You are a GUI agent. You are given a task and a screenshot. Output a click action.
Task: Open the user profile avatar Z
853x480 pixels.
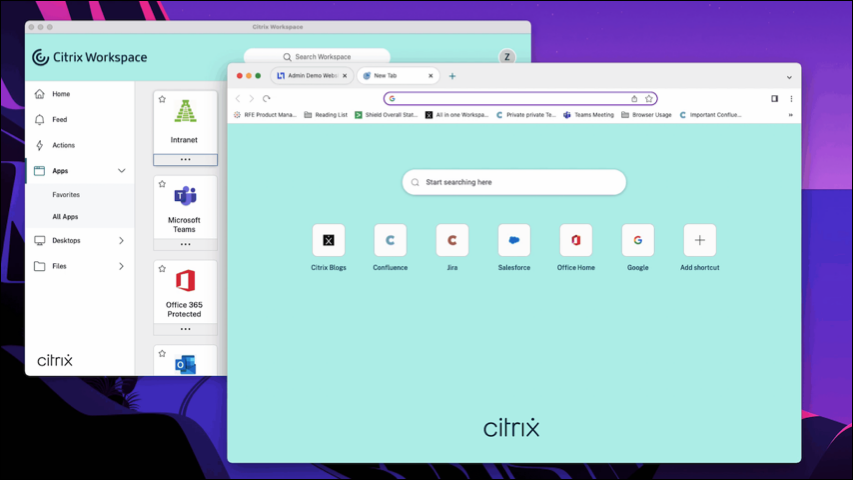point(507,57)
